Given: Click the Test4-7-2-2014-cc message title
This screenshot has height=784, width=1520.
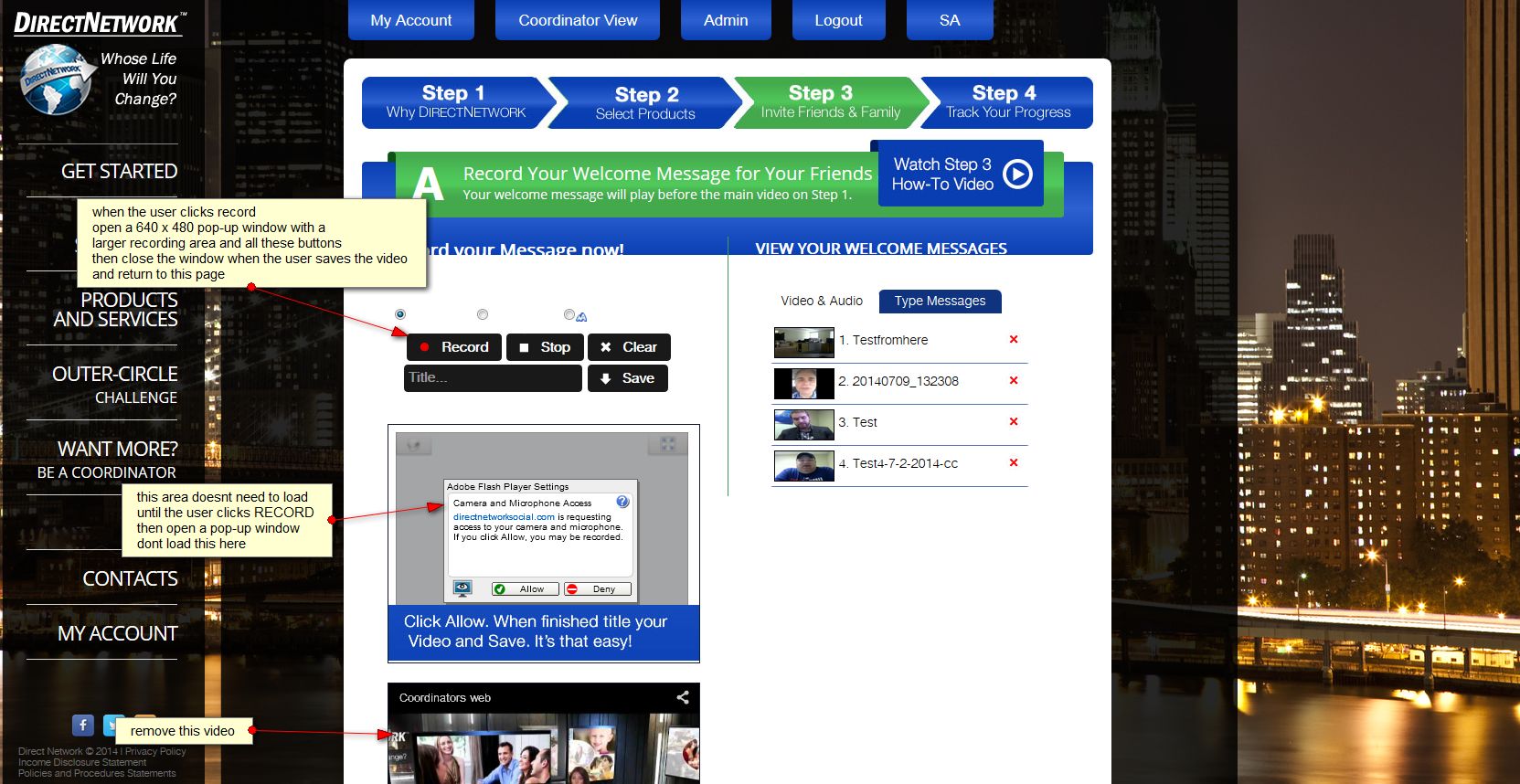Looking at the screenshot, I should coord(905,463).
